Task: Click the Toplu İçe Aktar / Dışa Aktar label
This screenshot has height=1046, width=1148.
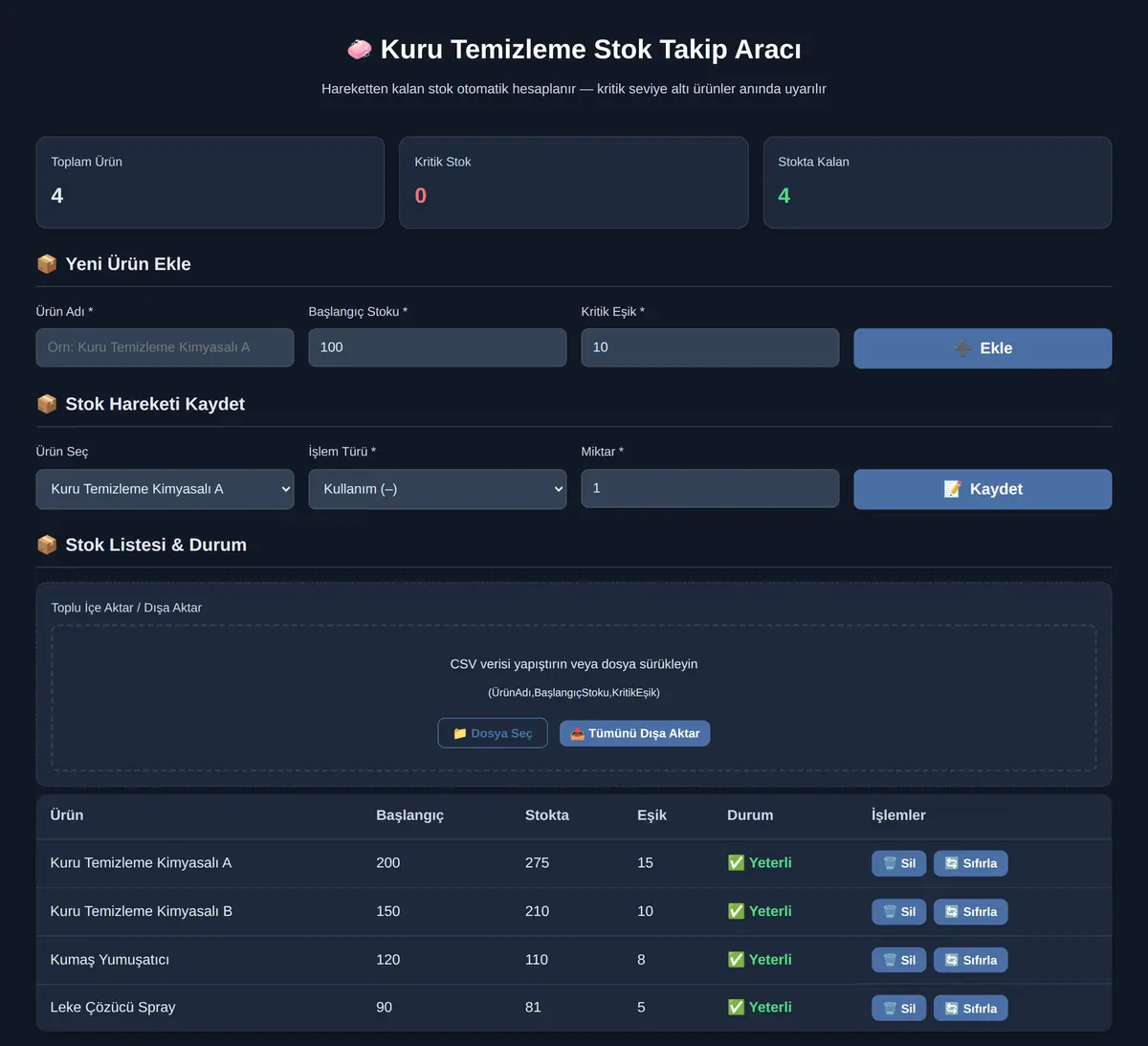Action: pyautogui.click(x=126, y=608)
